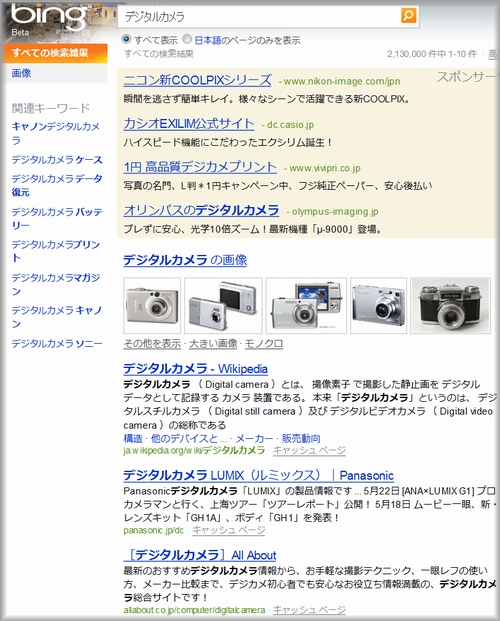Click the 2,130,000 件中 1-10 件 result count
The width and height of the screenshot is (500, 621).
click(x=432, y=54)
